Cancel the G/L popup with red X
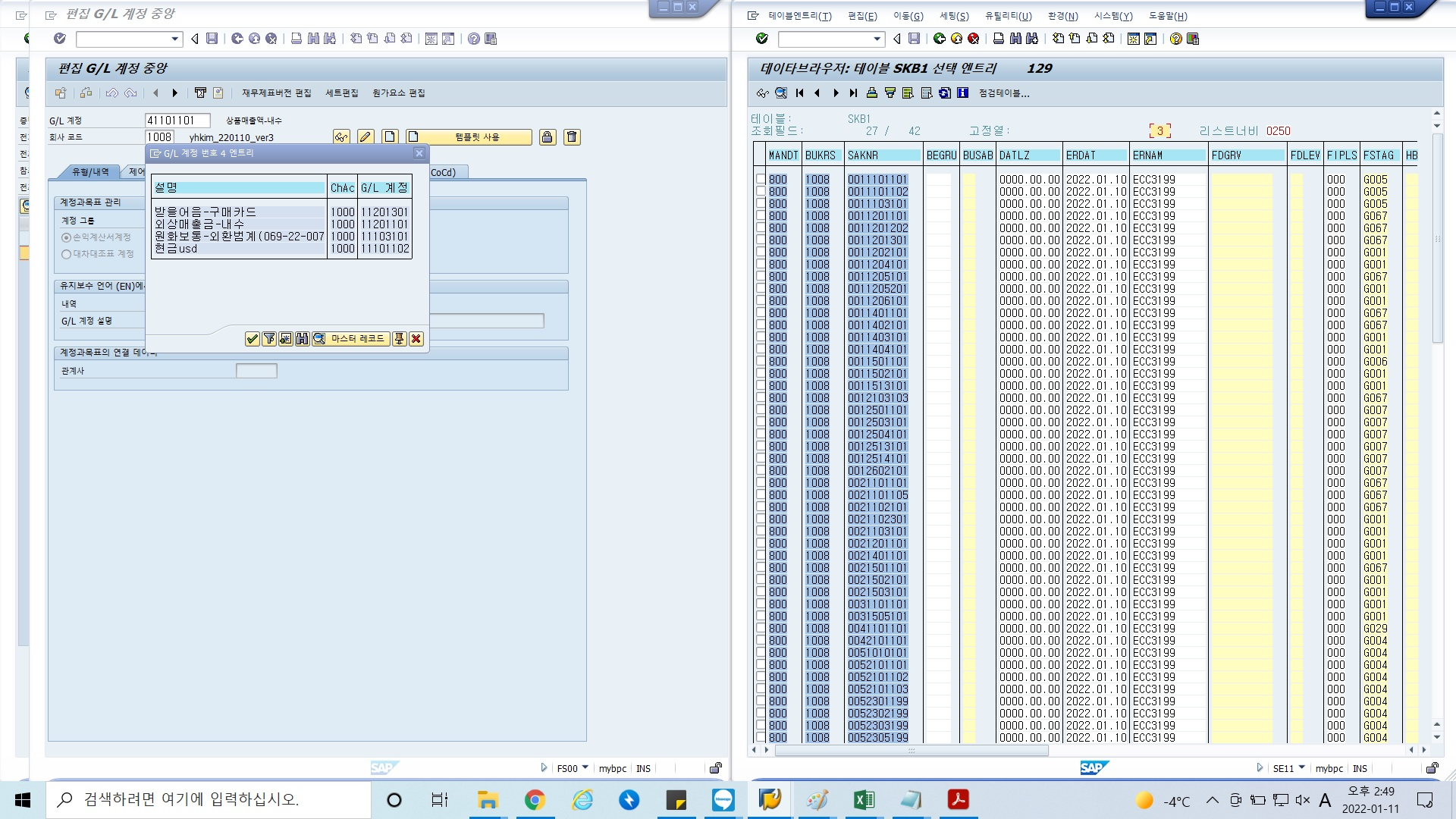Image resolution: width=1456 pixels, height=819 pixels. pos(416,339)
